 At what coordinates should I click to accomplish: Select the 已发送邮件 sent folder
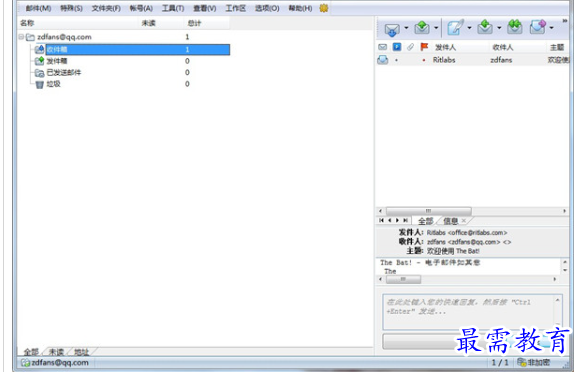(63, 73)
